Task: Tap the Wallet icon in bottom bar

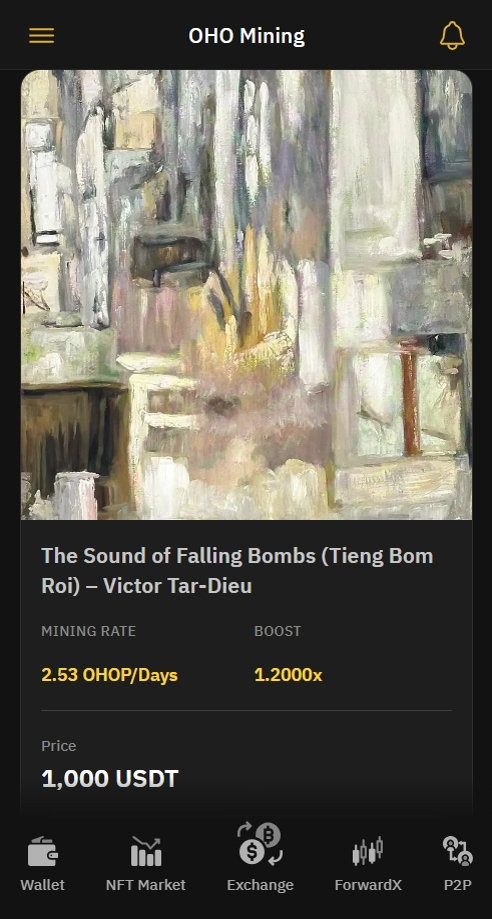Action: click(43, 852)
